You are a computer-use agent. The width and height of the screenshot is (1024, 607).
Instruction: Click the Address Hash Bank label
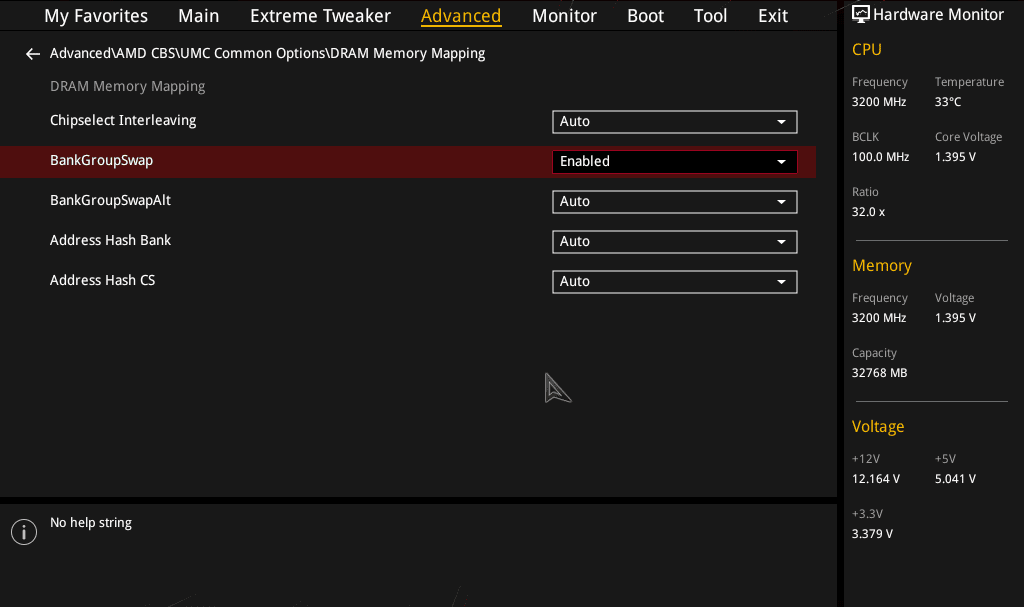coord(111,241)
